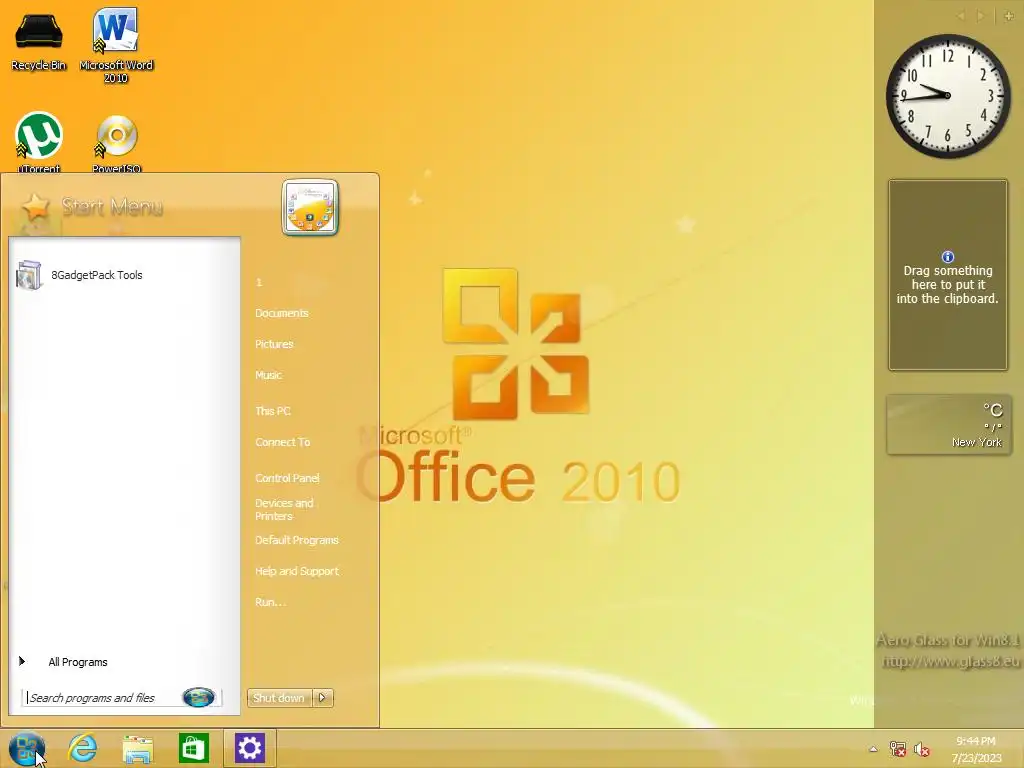The image size is (1024, 768).
Task: Click the network status tray icon
Action: click(898, 749)
